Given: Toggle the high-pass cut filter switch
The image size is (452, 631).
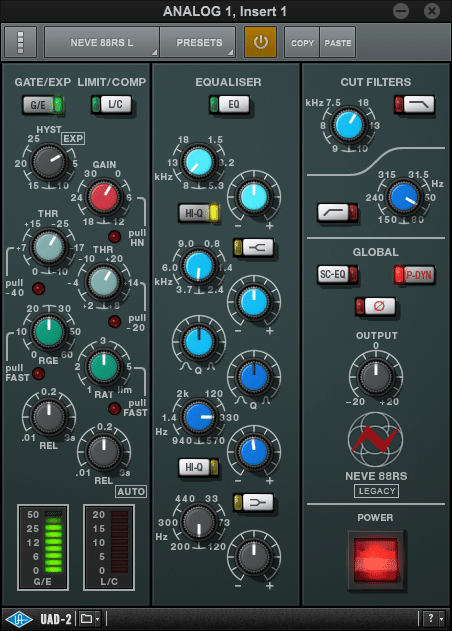Looking at the screenshot, I should tap(338, 212).
